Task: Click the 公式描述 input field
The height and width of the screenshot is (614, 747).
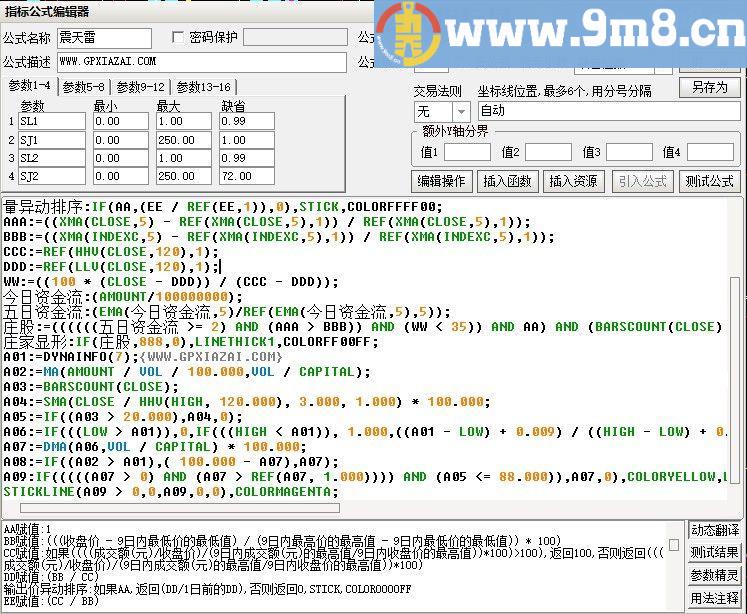Action: point(202,62)
